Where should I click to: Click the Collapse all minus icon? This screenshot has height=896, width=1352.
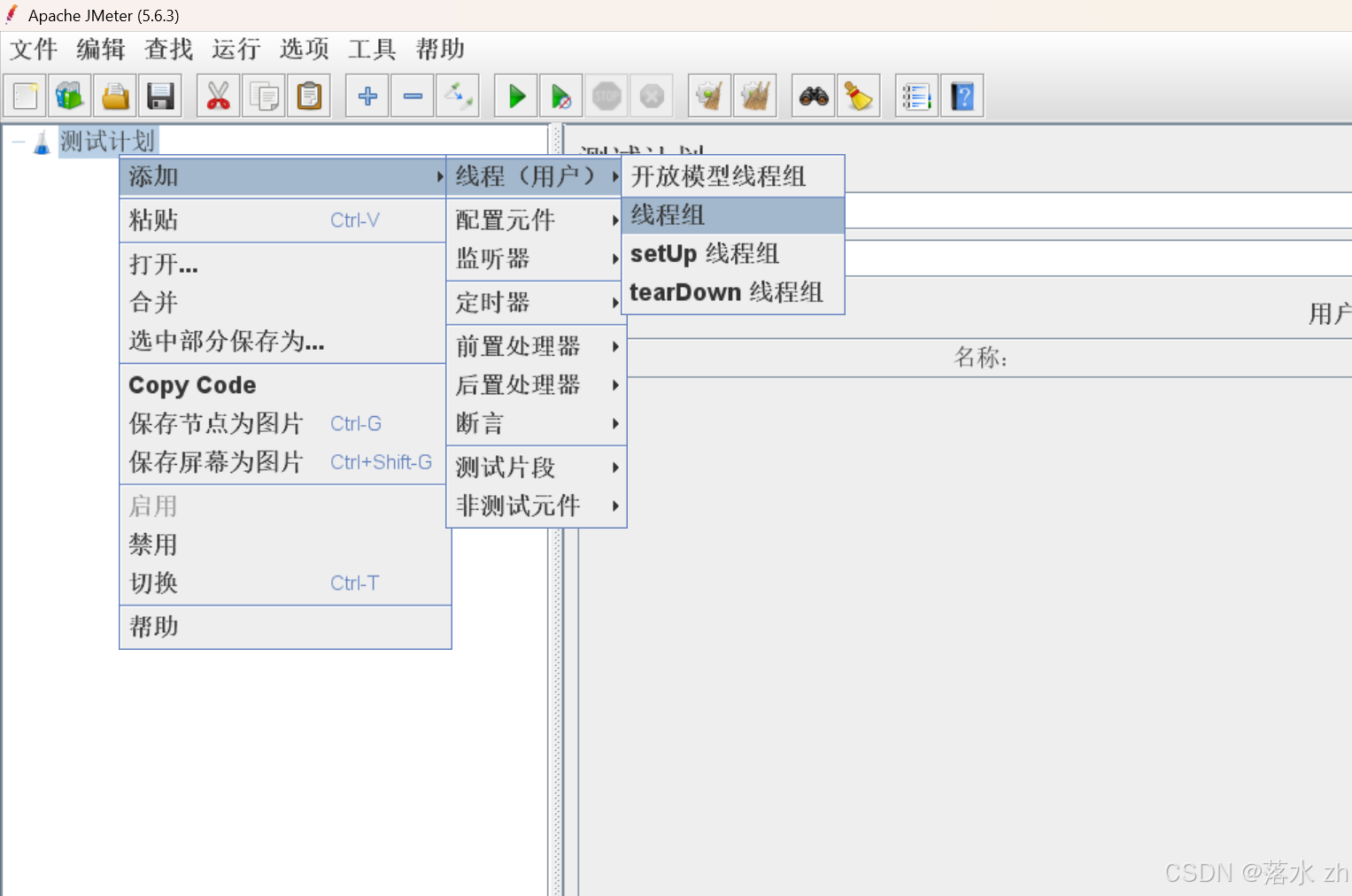413,96
